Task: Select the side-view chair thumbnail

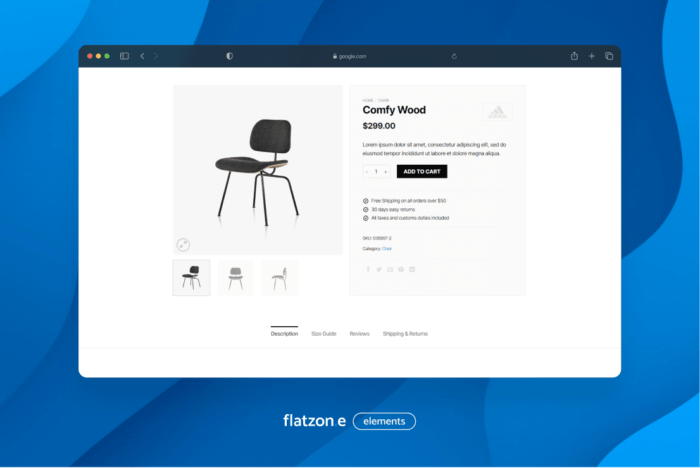Action: (280, 277)
